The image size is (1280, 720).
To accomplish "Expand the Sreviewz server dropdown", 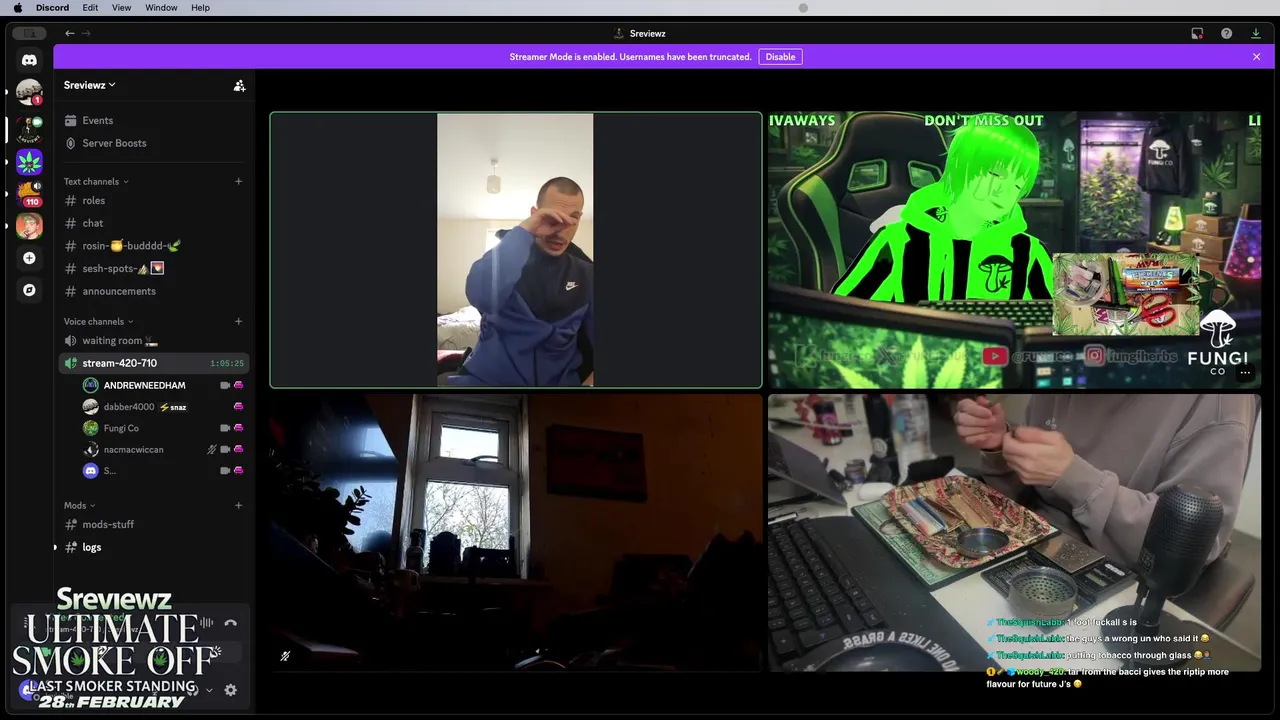I will pyautogui.click(x=90, y=85).
